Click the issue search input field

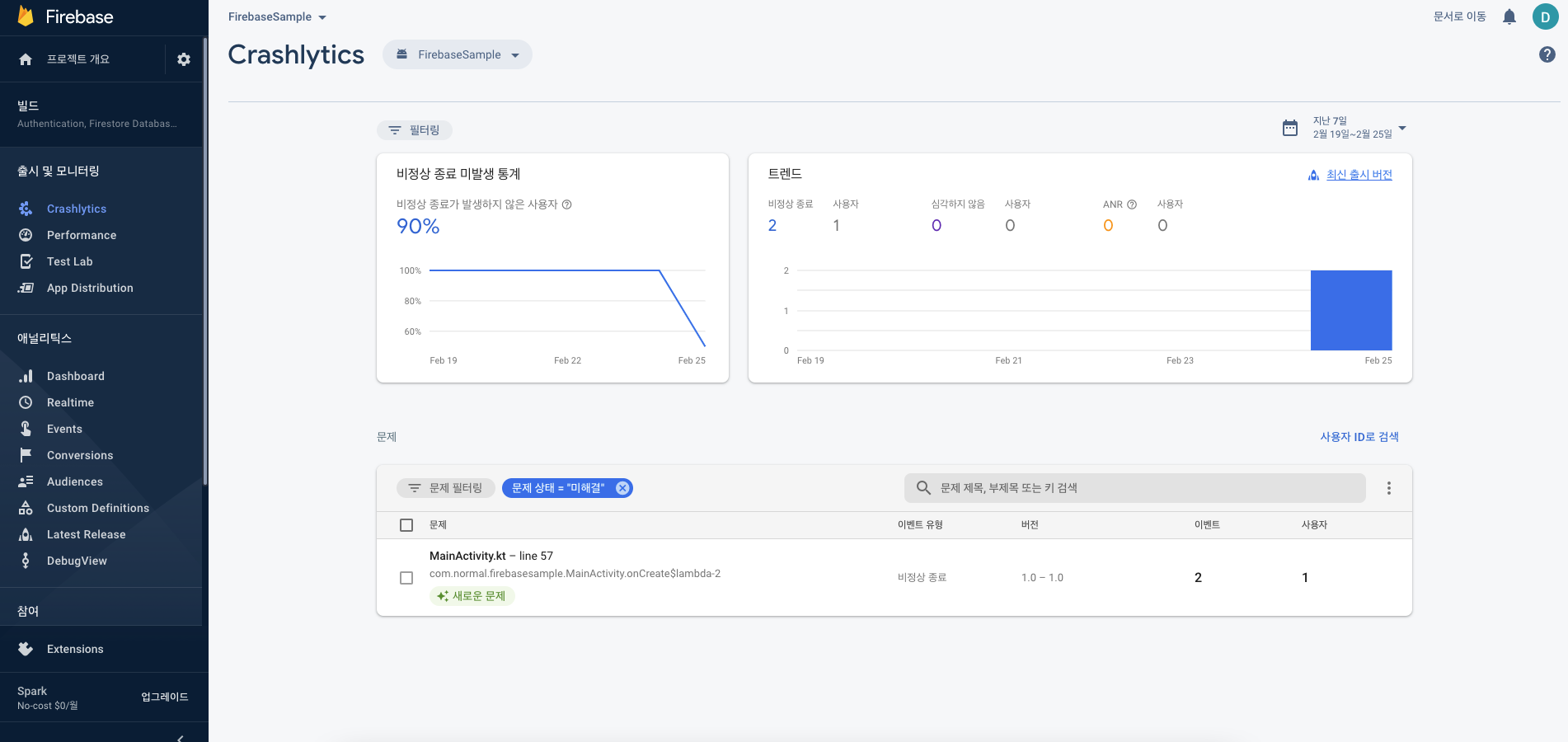pyautogui.click(x=1135, y=488)
